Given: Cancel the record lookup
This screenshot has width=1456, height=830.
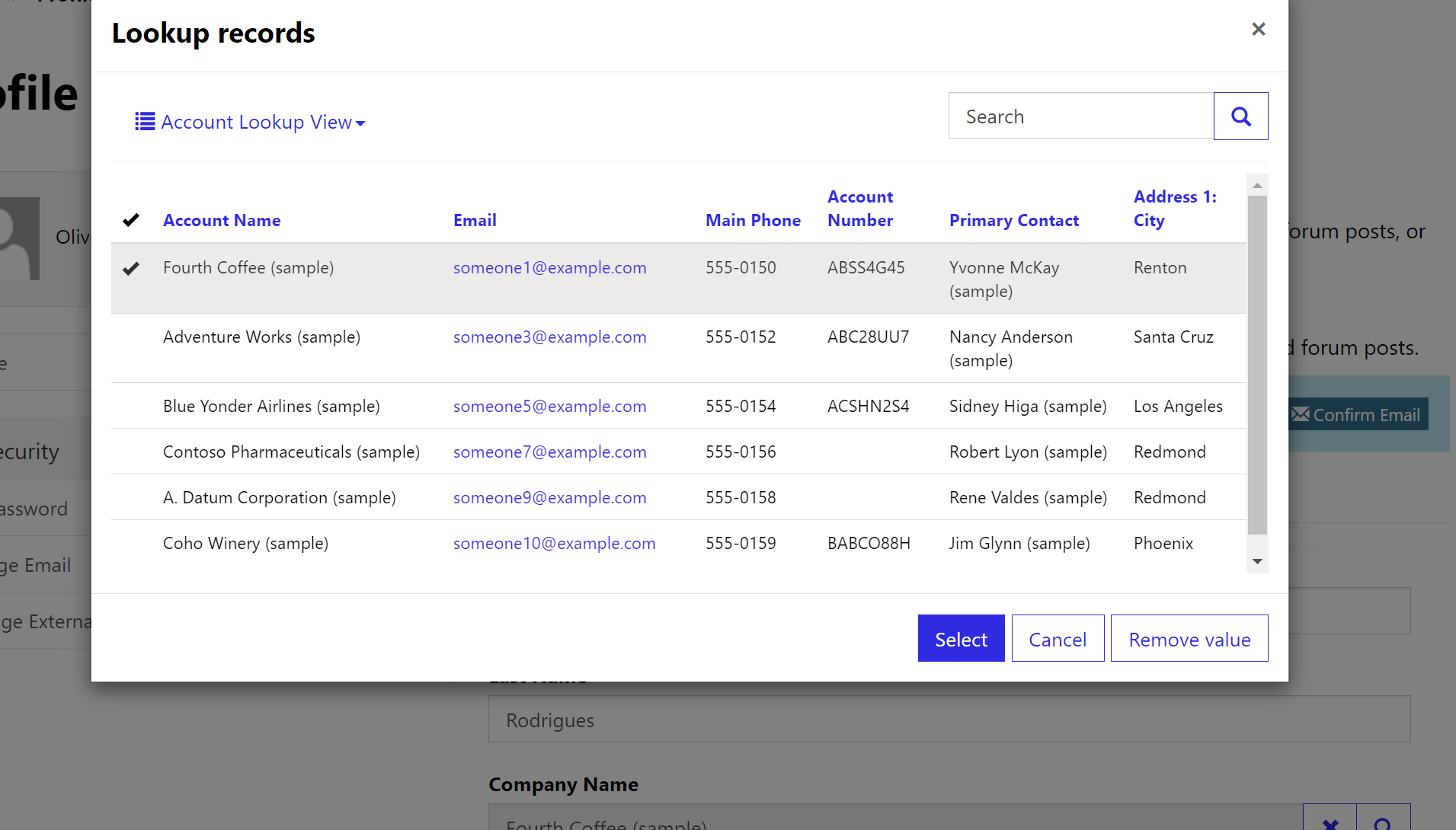Looking at the screenshot, I should [1058, 638].
